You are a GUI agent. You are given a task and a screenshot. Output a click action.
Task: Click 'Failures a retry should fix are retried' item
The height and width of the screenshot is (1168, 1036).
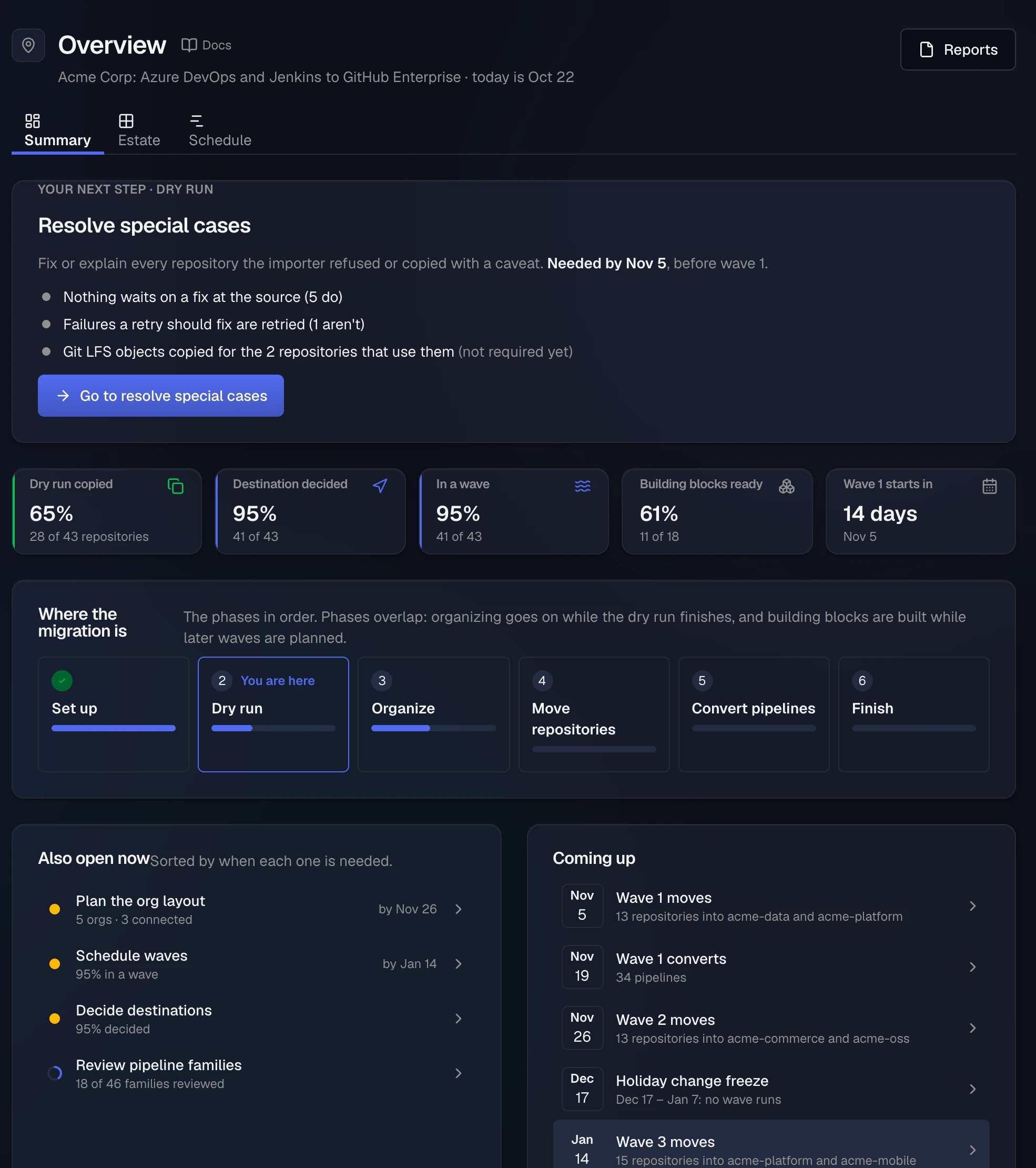coord(214,325)
